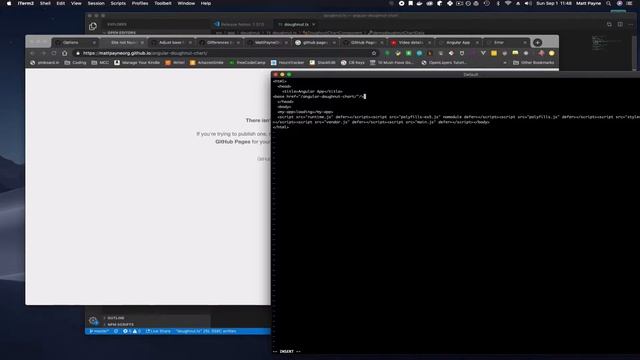Click the Bluetooth icon in menu bar
The height and width of the screenshot is (360, 640).
coord(498,3)
